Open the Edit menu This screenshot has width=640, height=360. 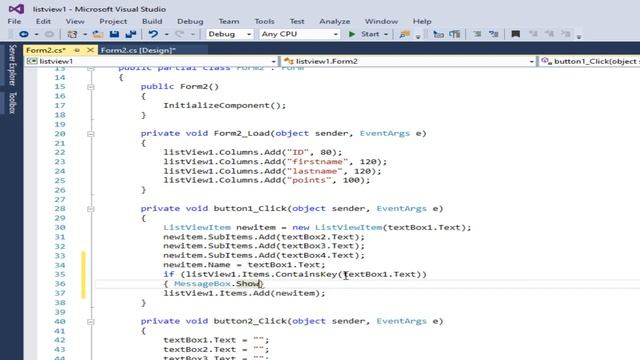click(43, 21)
